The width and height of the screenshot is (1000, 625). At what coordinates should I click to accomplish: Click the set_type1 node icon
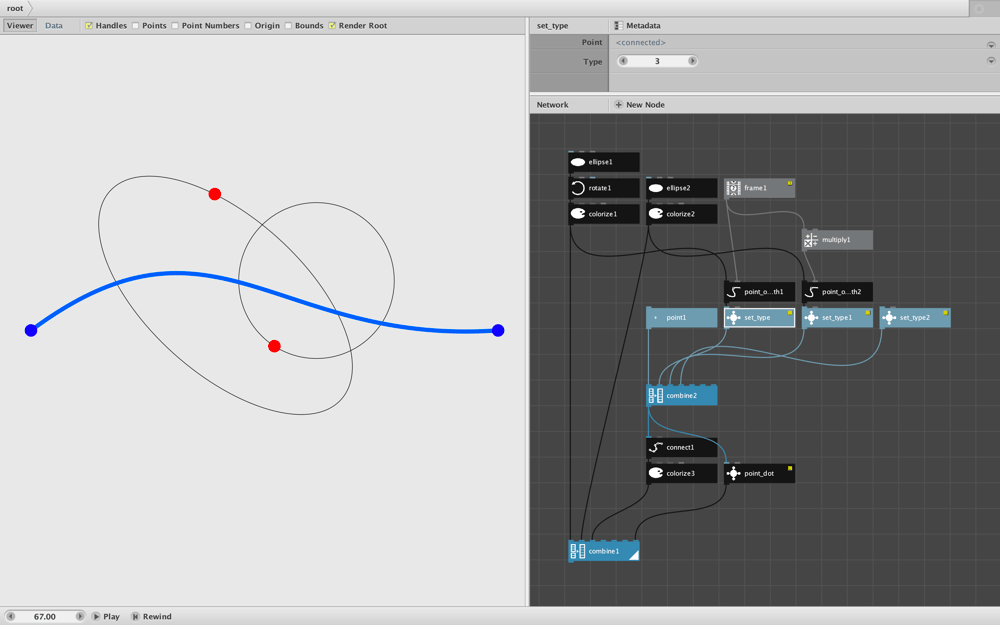tap(811, 318)
